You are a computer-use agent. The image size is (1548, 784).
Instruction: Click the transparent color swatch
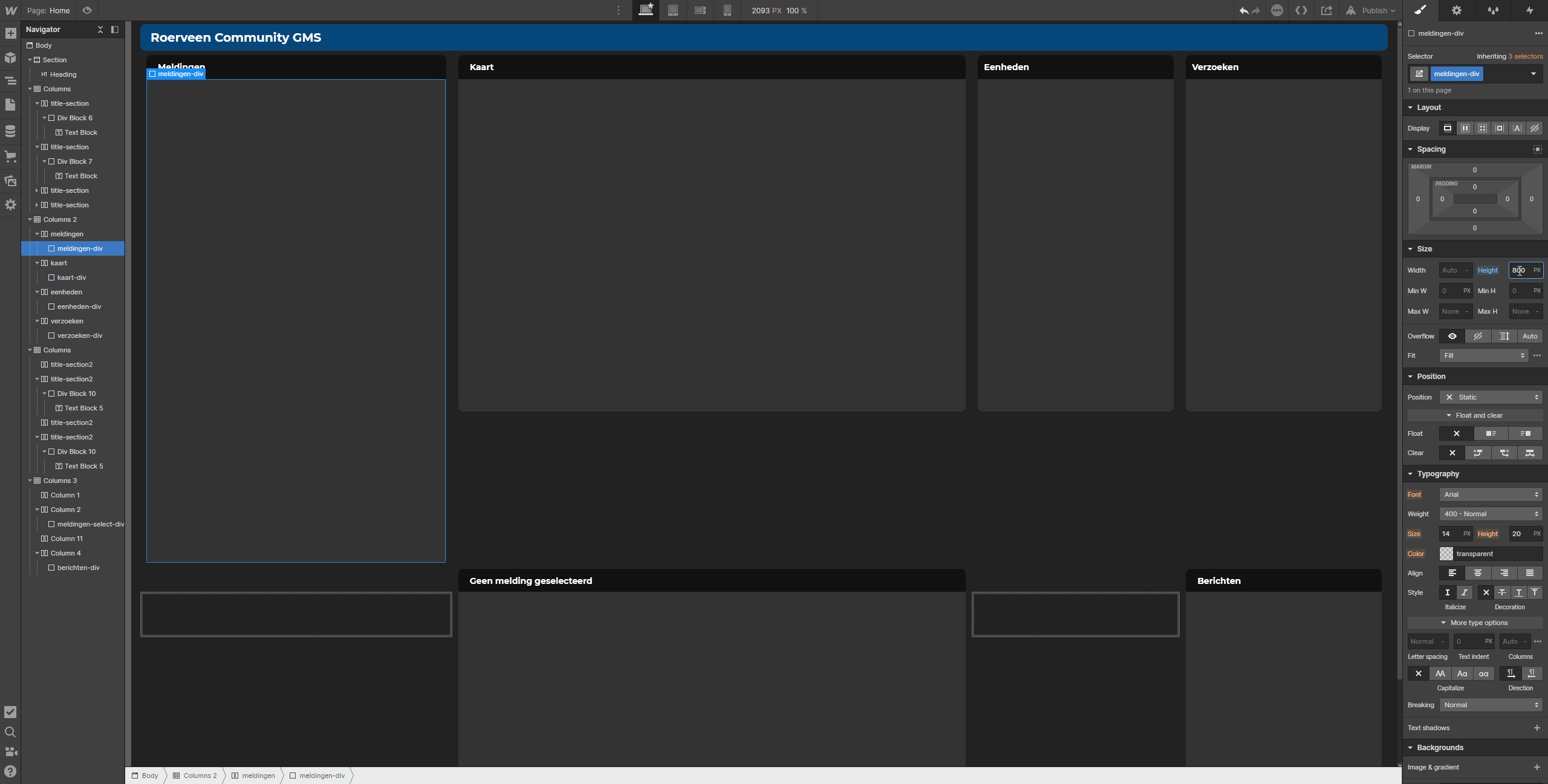point(1446,554)
